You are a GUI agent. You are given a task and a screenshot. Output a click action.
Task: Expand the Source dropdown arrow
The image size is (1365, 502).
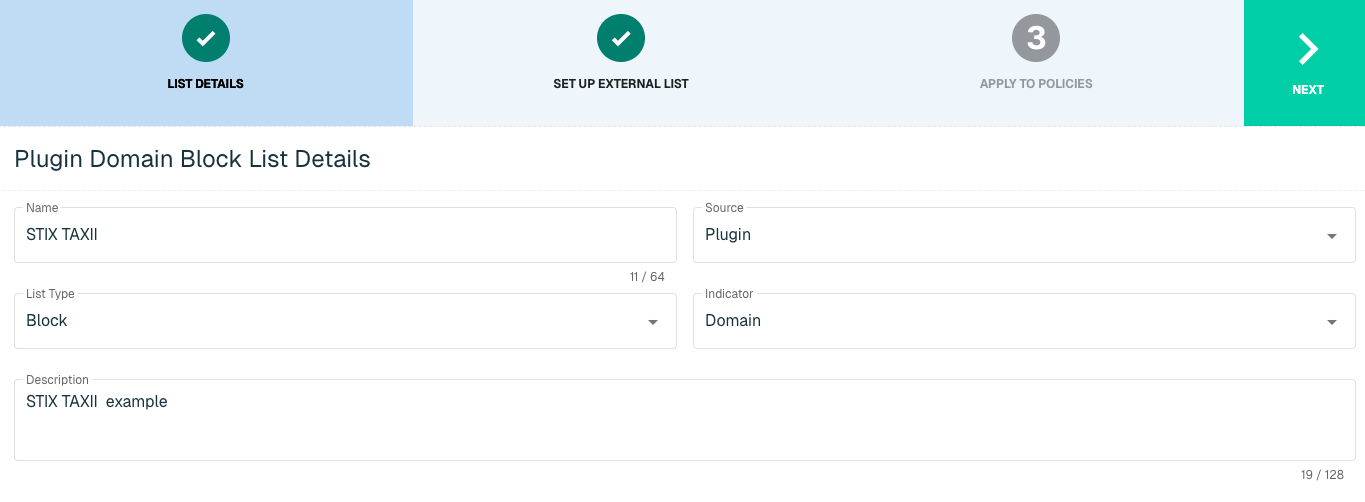(x=1331, y=236)
